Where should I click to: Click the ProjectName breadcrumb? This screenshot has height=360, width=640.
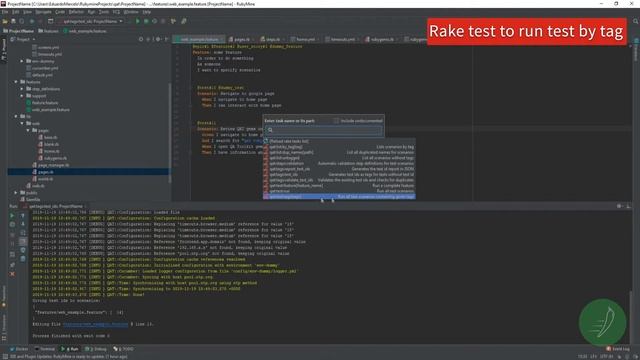coord(18,31)
